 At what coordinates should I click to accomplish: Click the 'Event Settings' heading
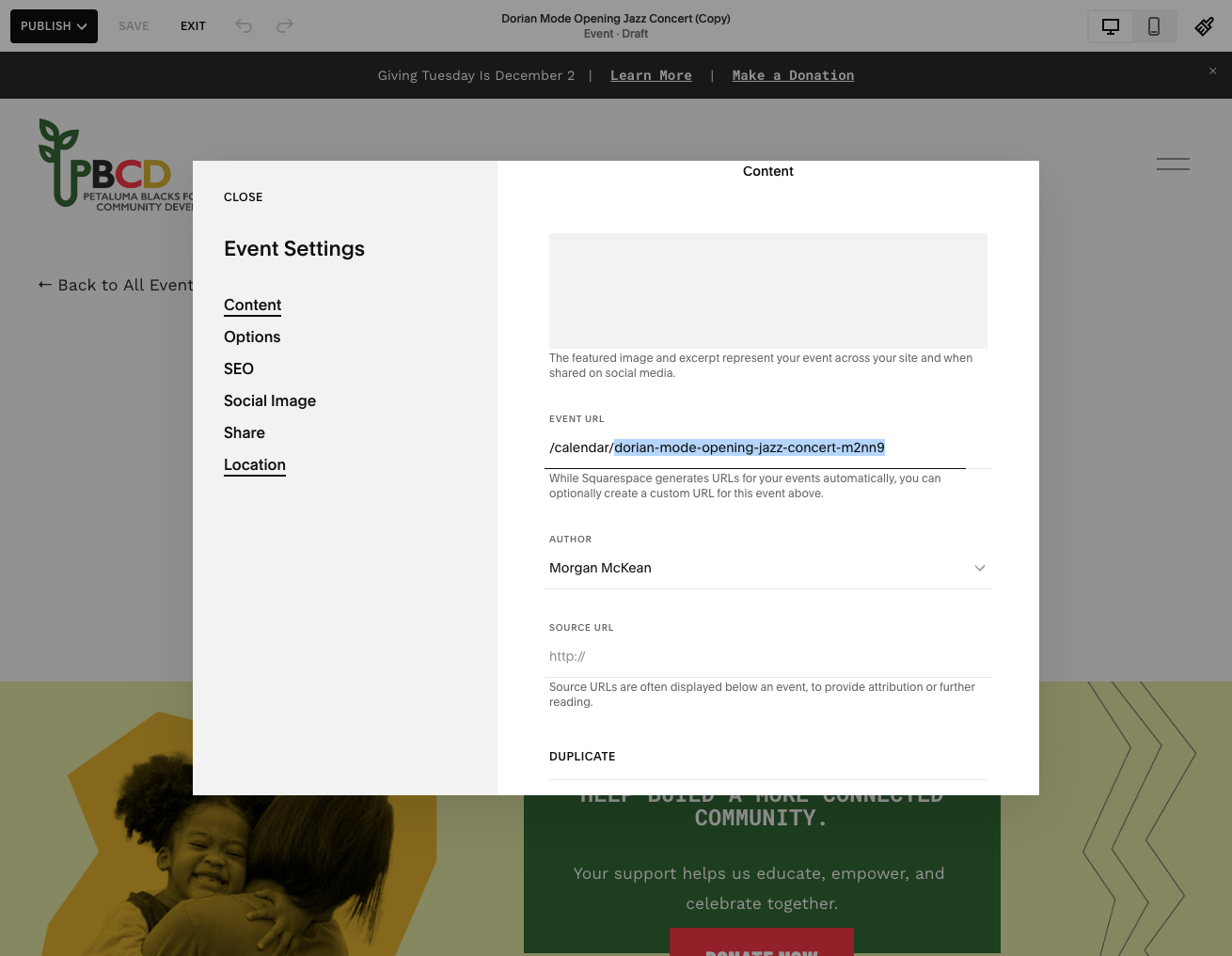pos(294,248)
